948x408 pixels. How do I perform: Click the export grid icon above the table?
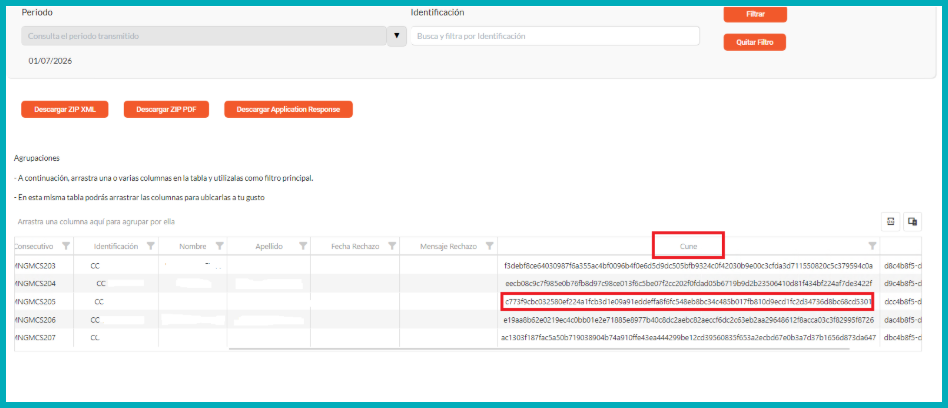891,222
